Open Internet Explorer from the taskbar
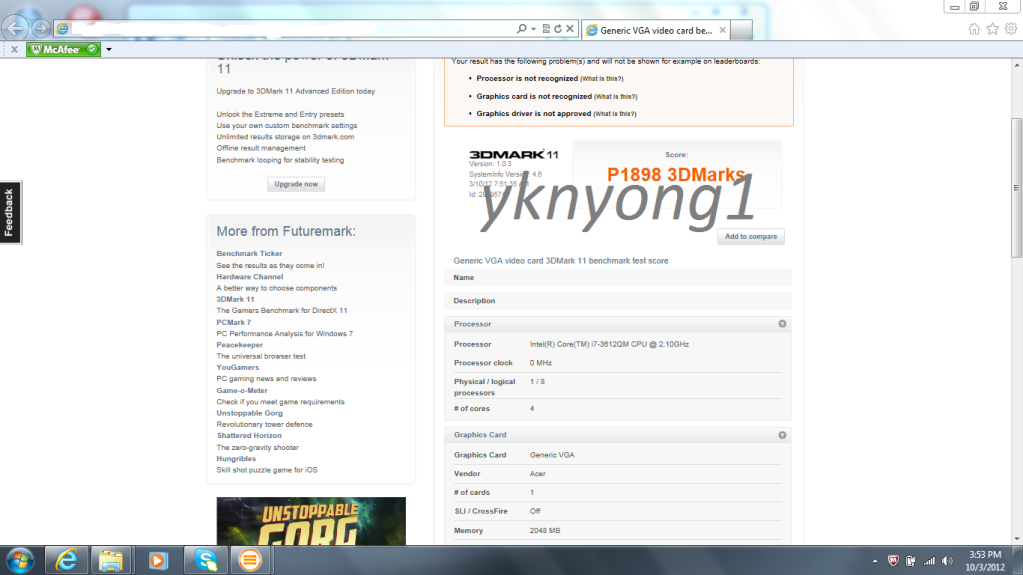The width and height of the screenshot is (1023, 575). (x=66, y=560)
